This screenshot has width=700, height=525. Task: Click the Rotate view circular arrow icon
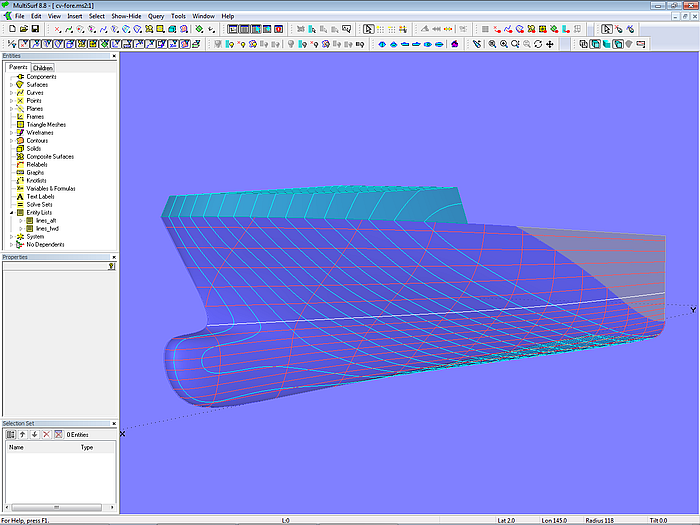click(538, 44)
